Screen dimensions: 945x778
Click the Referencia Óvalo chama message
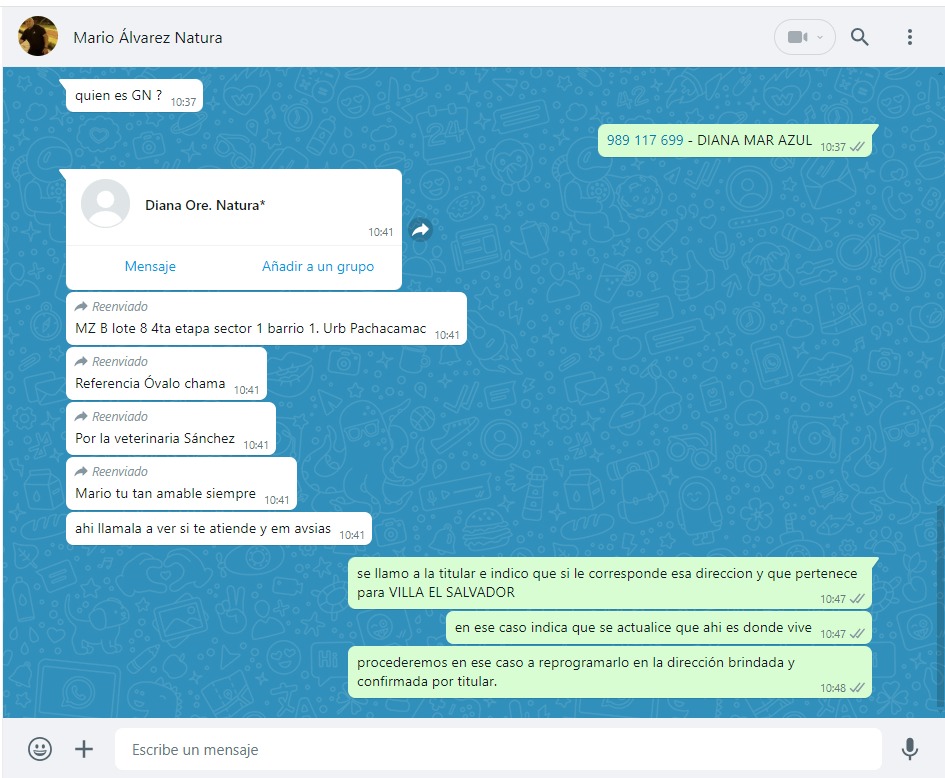click(150, 384)
